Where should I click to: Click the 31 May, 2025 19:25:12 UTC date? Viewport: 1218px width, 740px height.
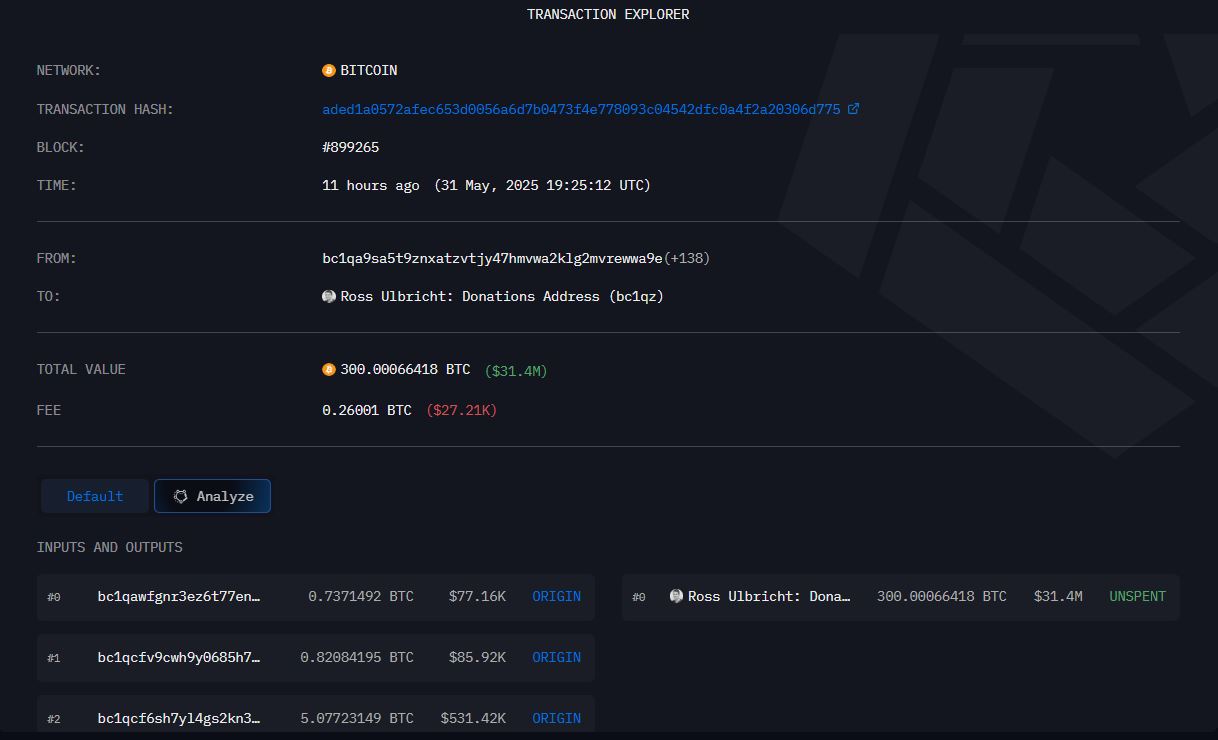click(x=542, y=185)
